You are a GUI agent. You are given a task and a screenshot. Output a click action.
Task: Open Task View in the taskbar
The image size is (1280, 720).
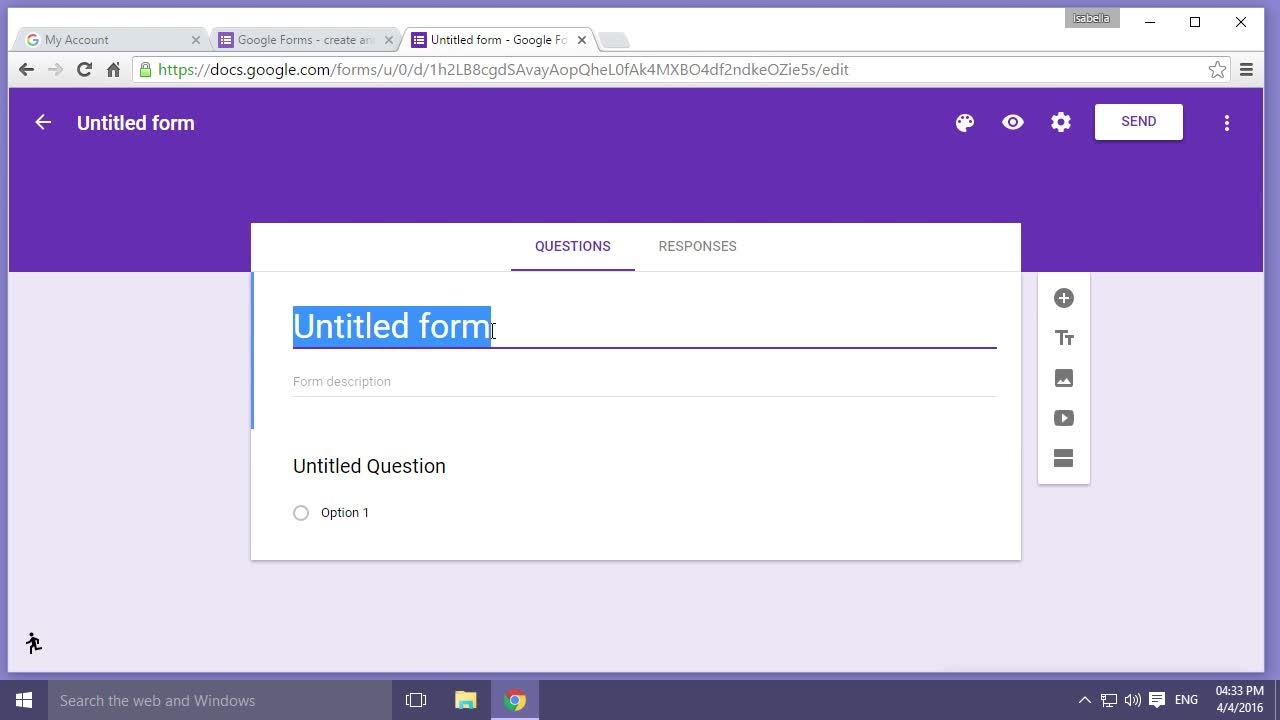(x=416, y=700)
